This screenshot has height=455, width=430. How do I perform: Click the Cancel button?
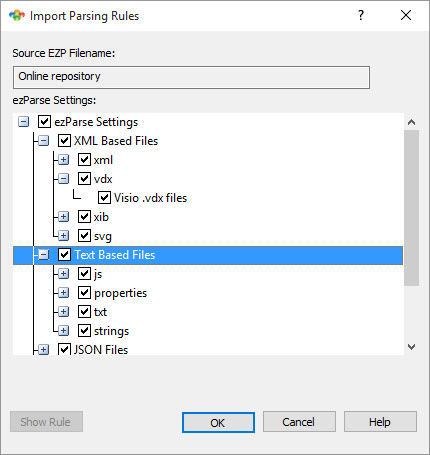tap(299, 422)
